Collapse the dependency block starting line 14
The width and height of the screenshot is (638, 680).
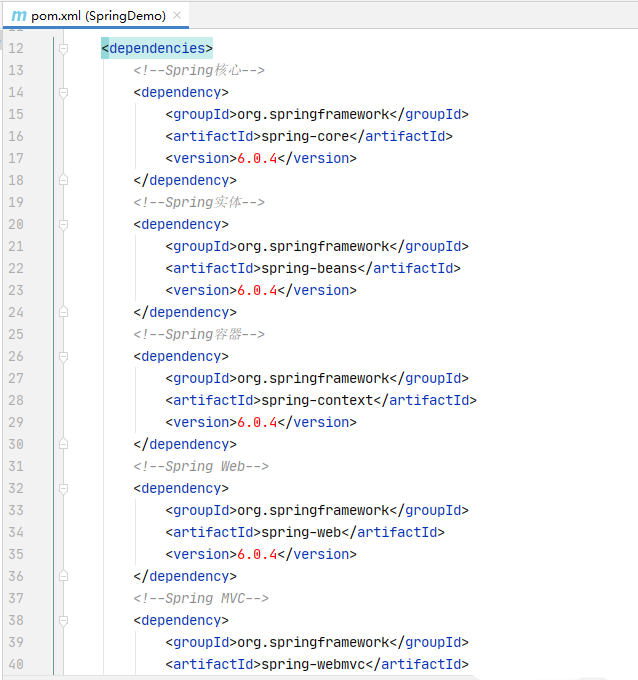coord(63,92)
